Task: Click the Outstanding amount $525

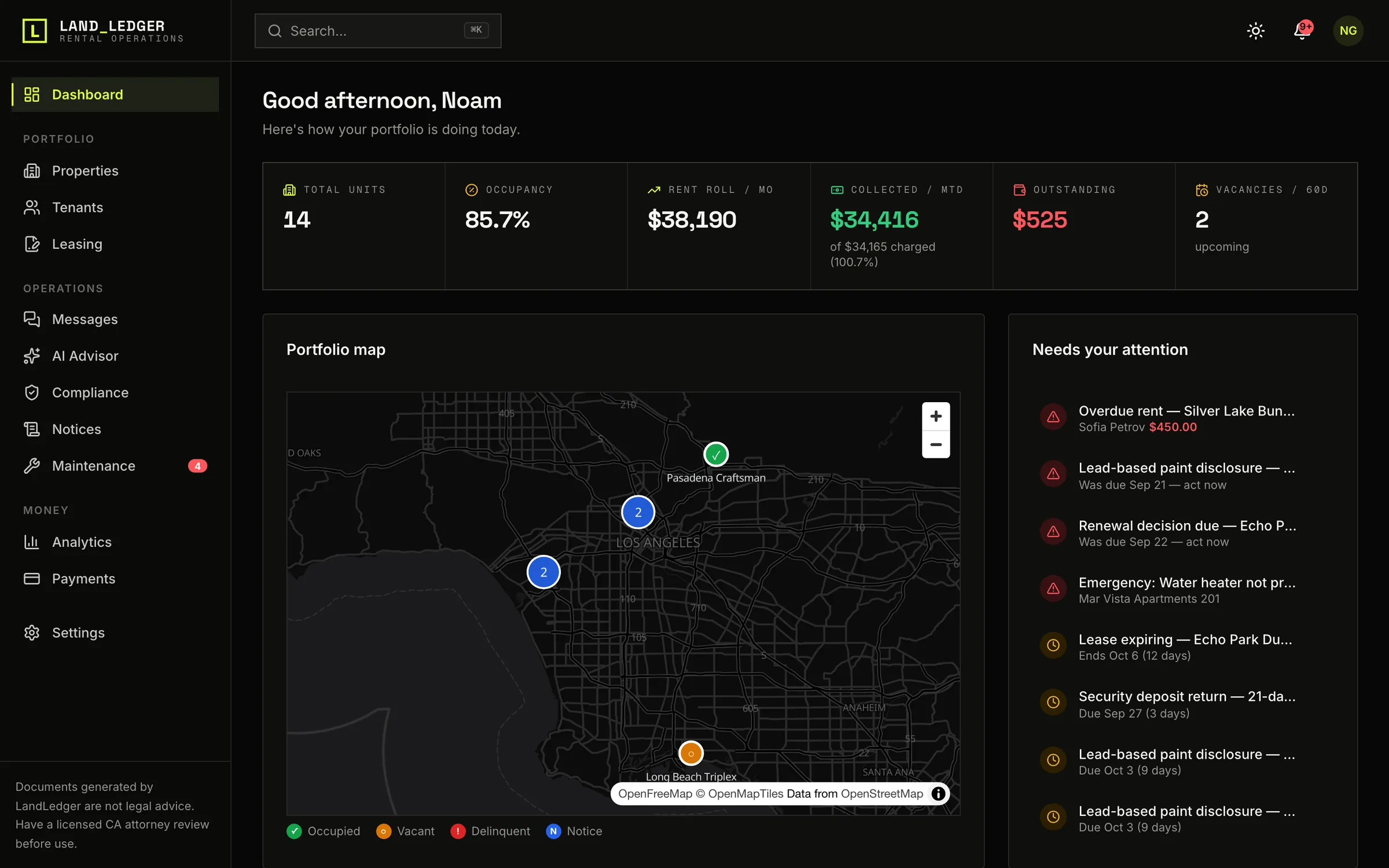Action: point(1039,219)
